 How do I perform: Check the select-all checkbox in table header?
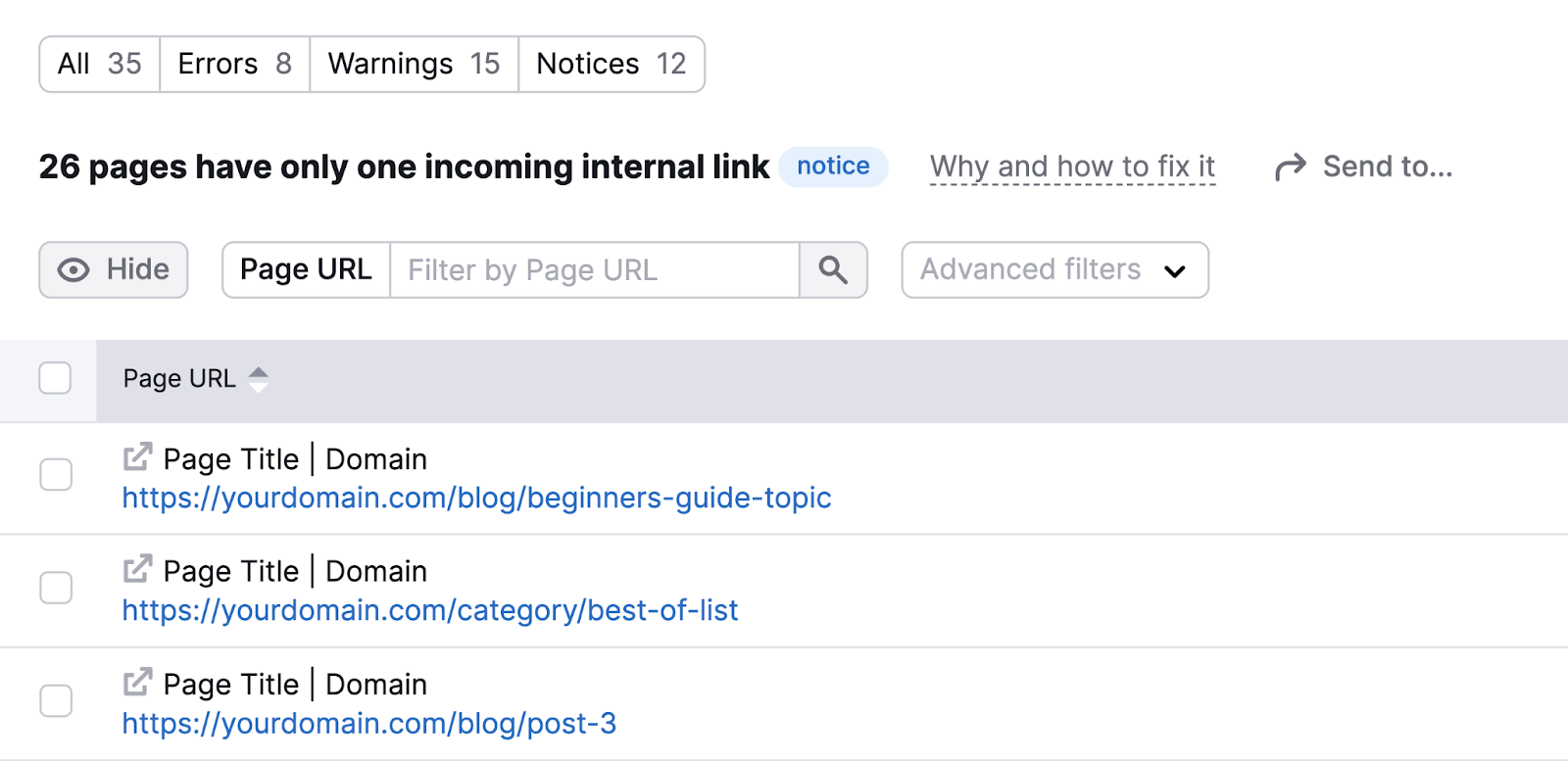pos(54,378)
